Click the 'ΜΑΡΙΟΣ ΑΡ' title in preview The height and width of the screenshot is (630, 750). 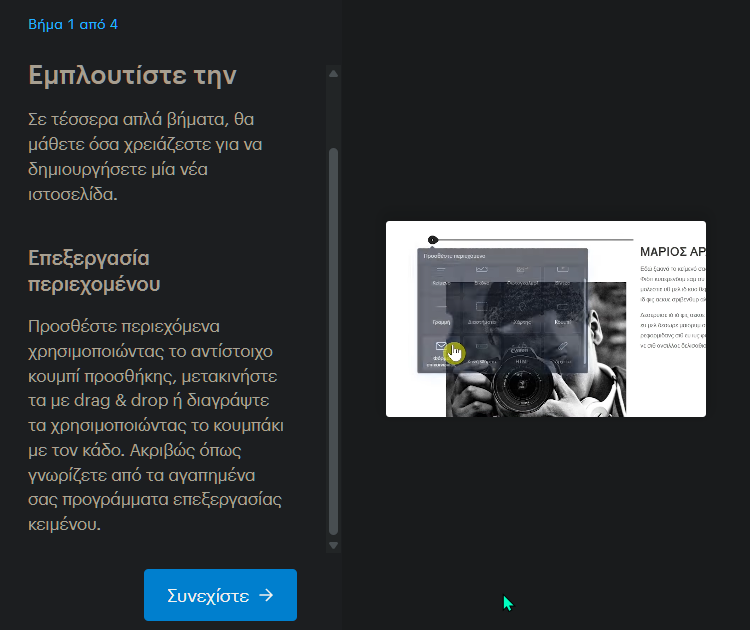(673, 252)
